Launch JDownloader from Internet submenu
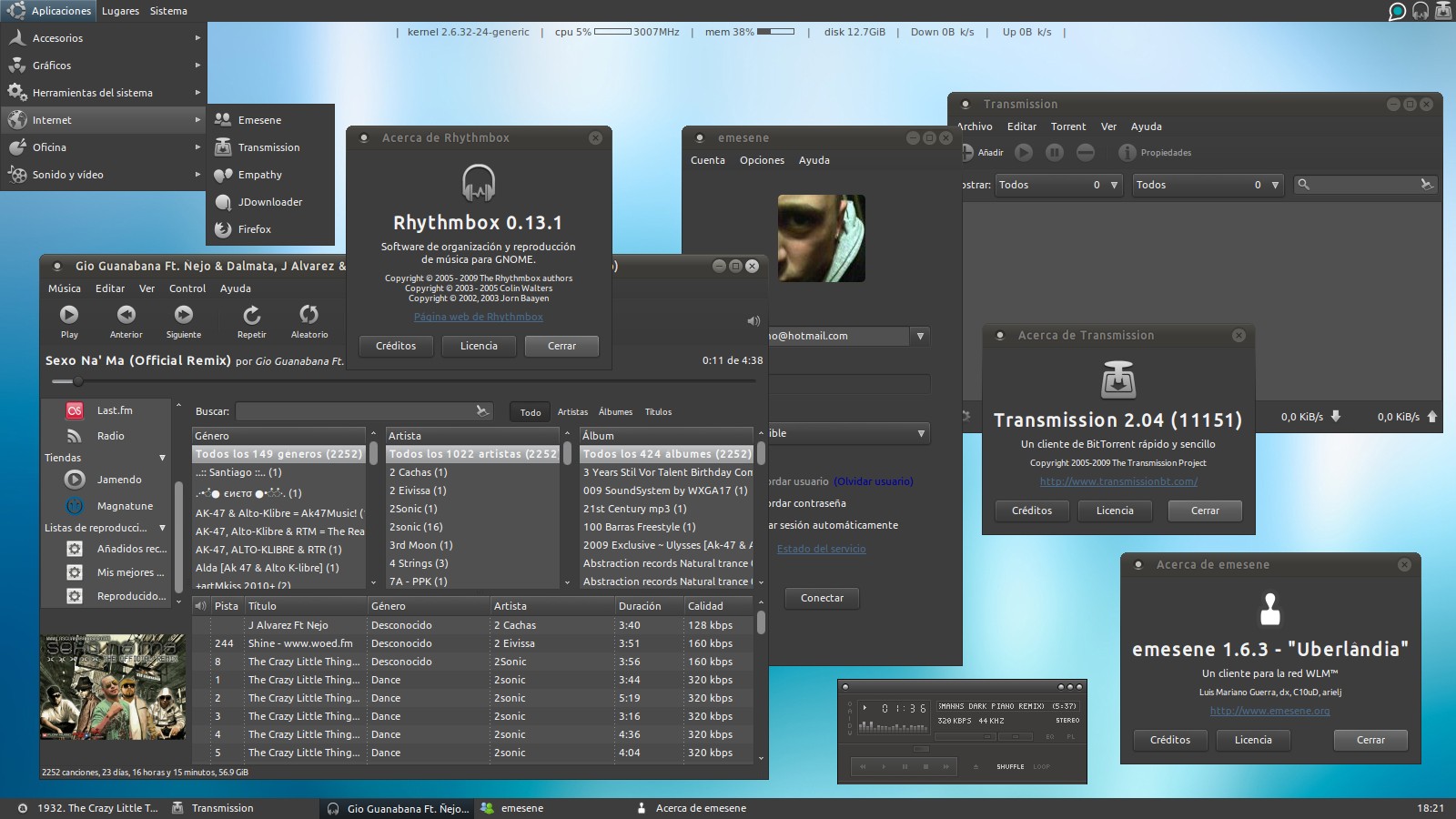The image size is (1456, 819). click(270, 202)
